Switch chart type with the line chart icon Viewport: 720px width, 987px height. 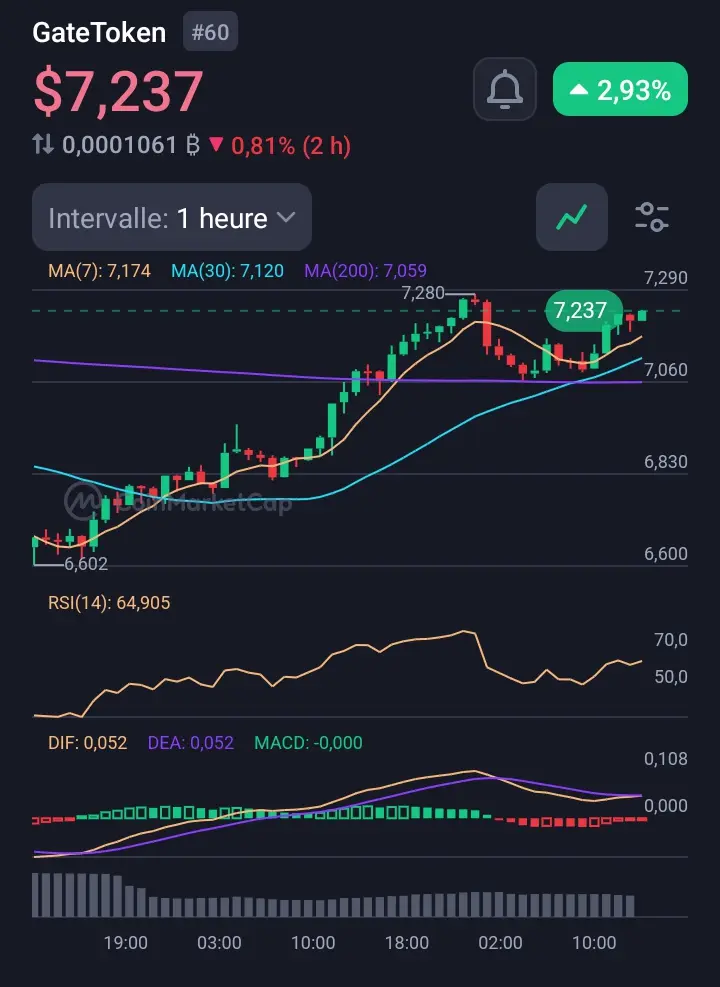pos(571,217)
